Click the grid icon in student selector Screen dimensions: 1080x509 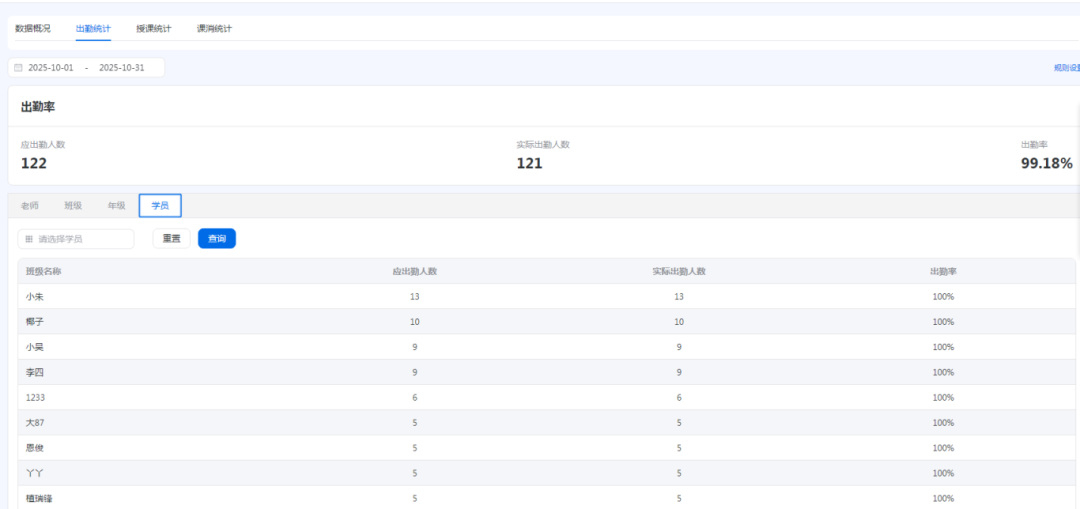(x=29, y=239)
